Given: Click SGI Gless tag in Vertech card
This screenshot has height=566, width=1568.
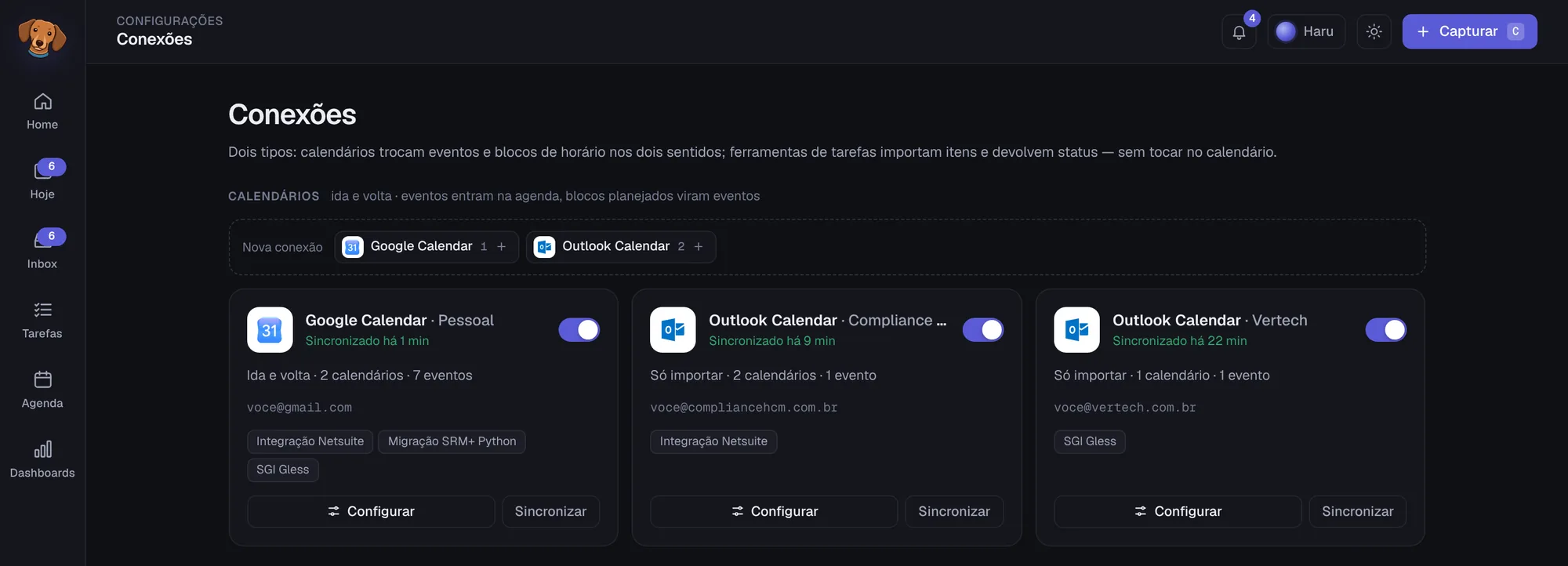Looking at the screenshot, I should [x=1090, y=441].
